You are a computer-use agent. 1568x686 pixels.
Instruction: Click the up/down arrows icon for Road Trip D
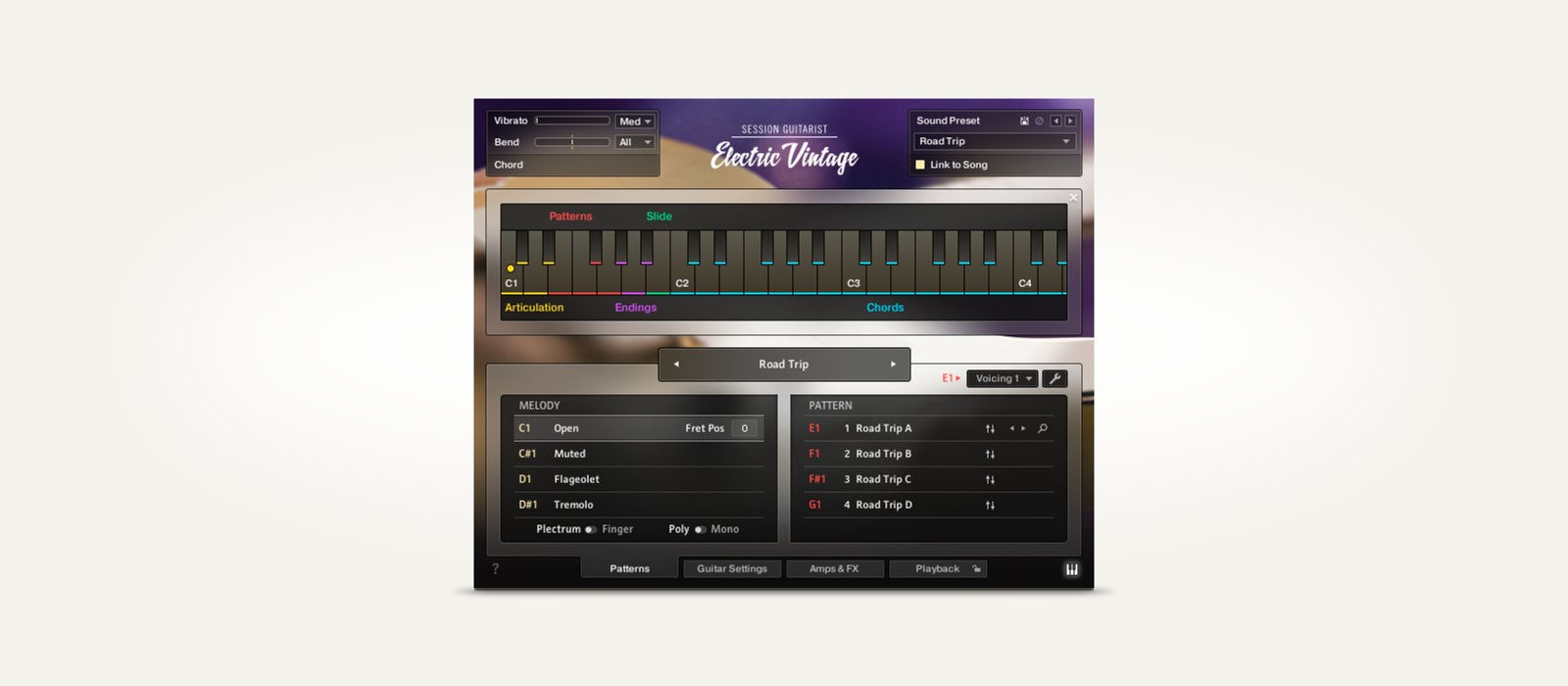point(990,506)
